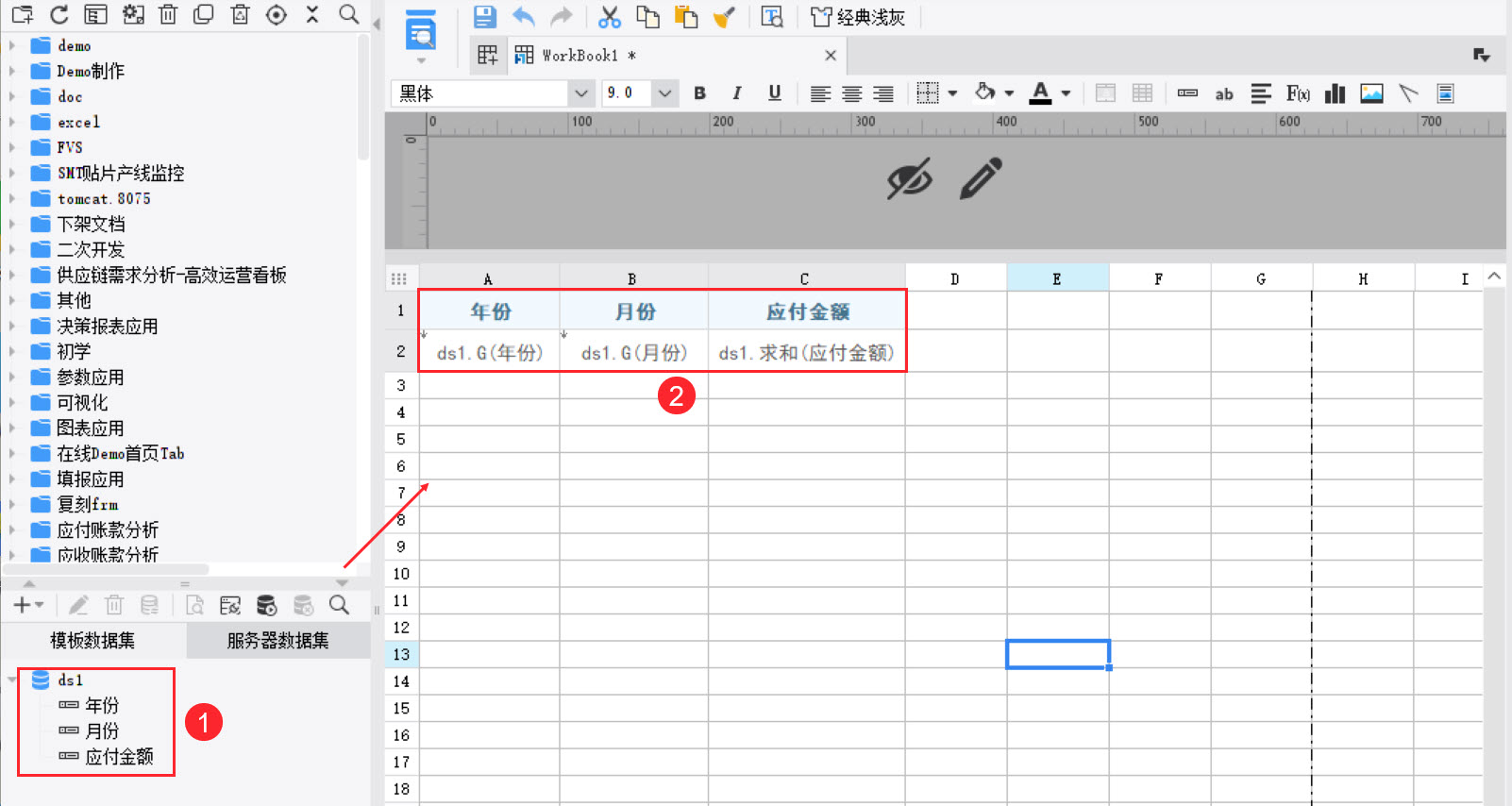Select the 年份 field in ds1
Viewport: 1512px width, 806px height.
tap(102, 705)
